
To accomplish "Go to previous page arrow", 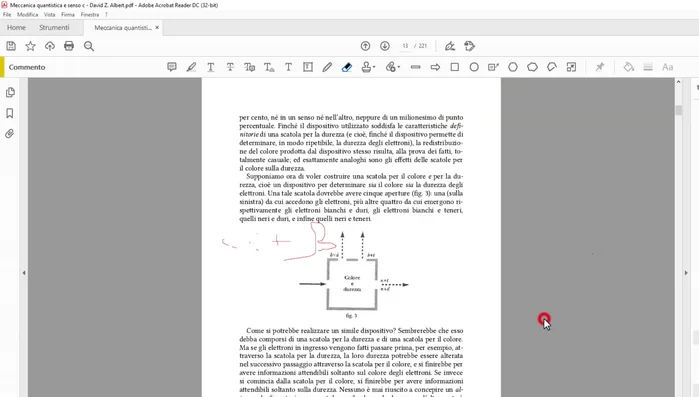I will 365,46.
